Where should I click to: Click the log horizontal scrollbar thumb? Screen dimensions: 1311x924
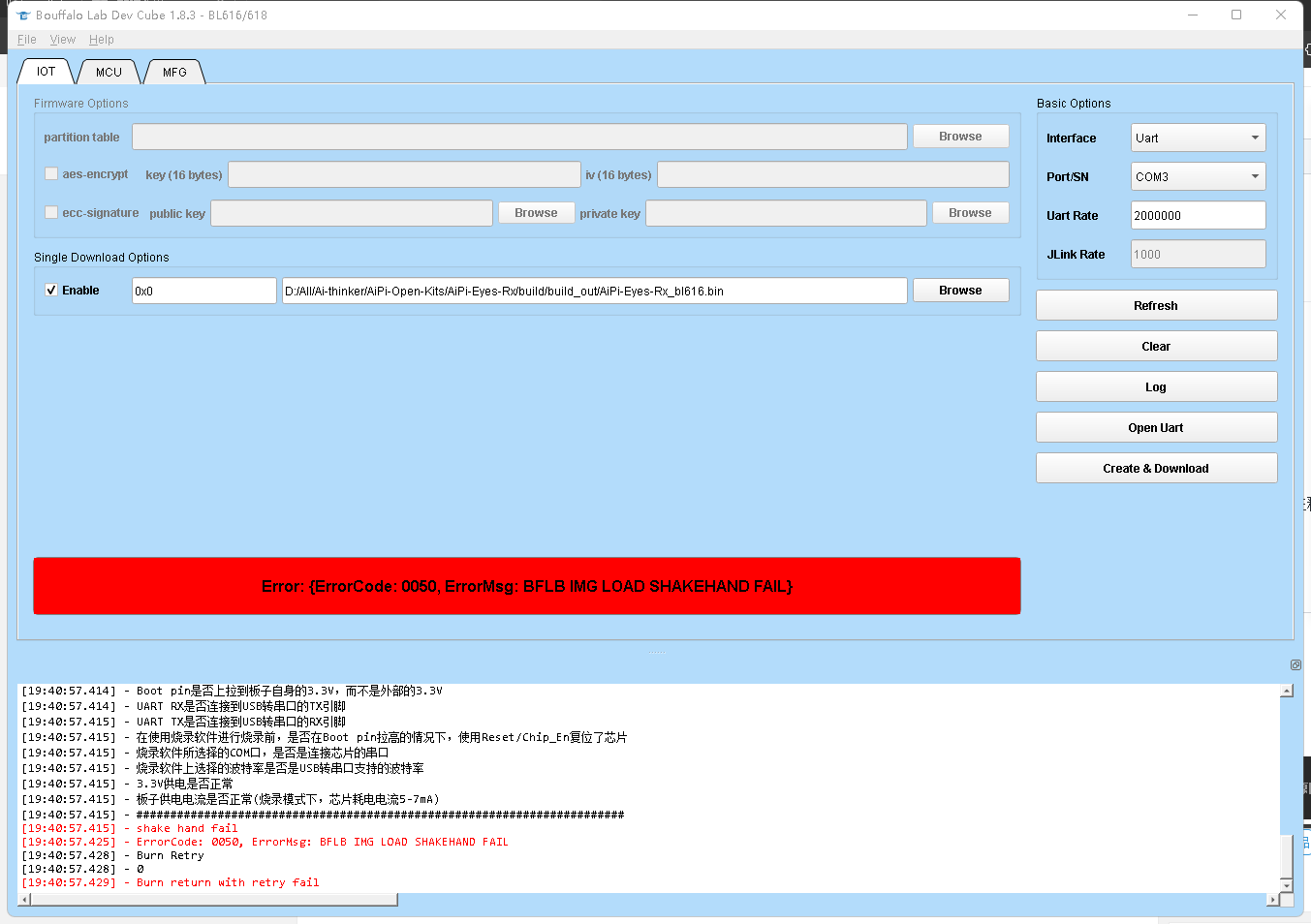click(x=214, y=900)
